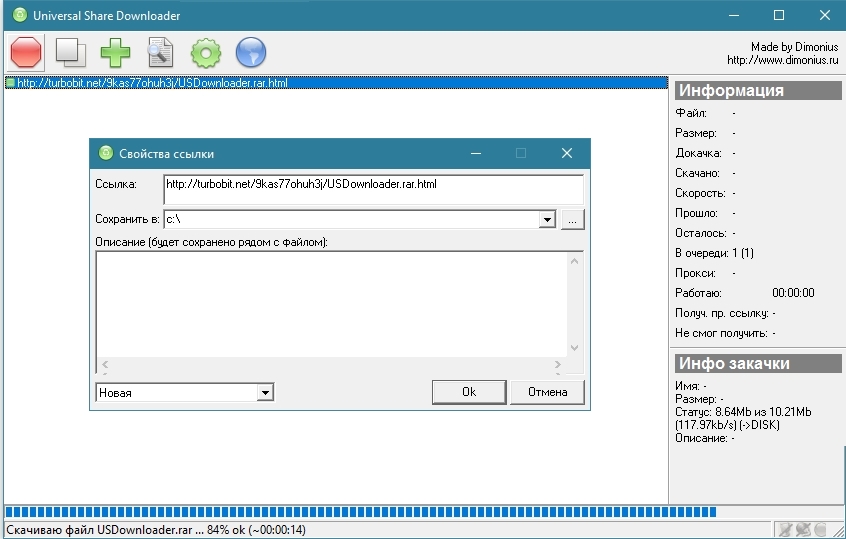This screenshot has width=846, height=539.
Task: Select the turbobit.net link in list
Action: (x=150, y=83)
